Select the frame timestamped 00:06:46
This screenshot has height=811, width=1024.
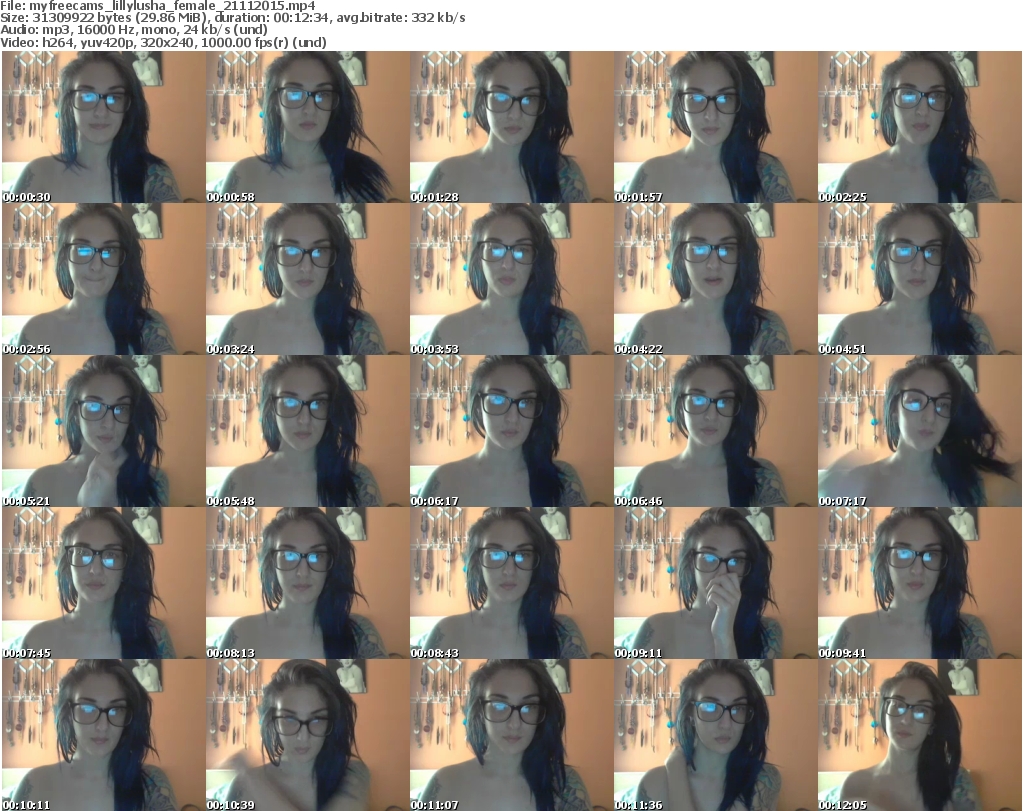715,431
